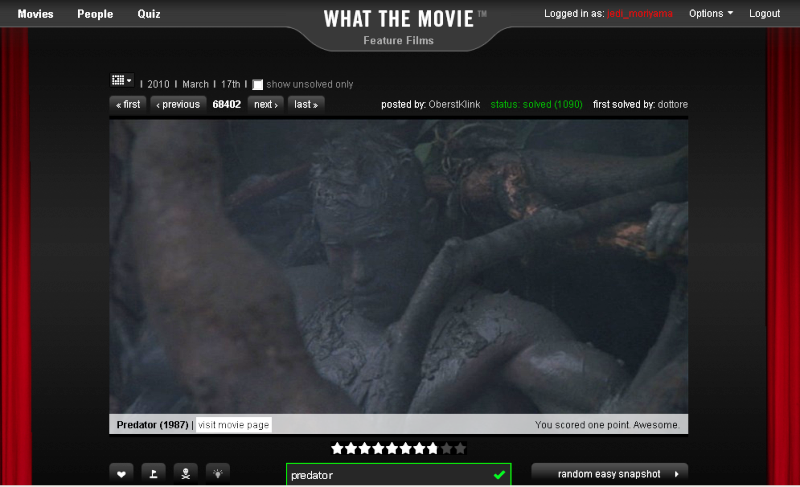Select March in date breadcrumb
Viewport: 800px width, 487px height.
pyautogui.click(x=195, y=85)
